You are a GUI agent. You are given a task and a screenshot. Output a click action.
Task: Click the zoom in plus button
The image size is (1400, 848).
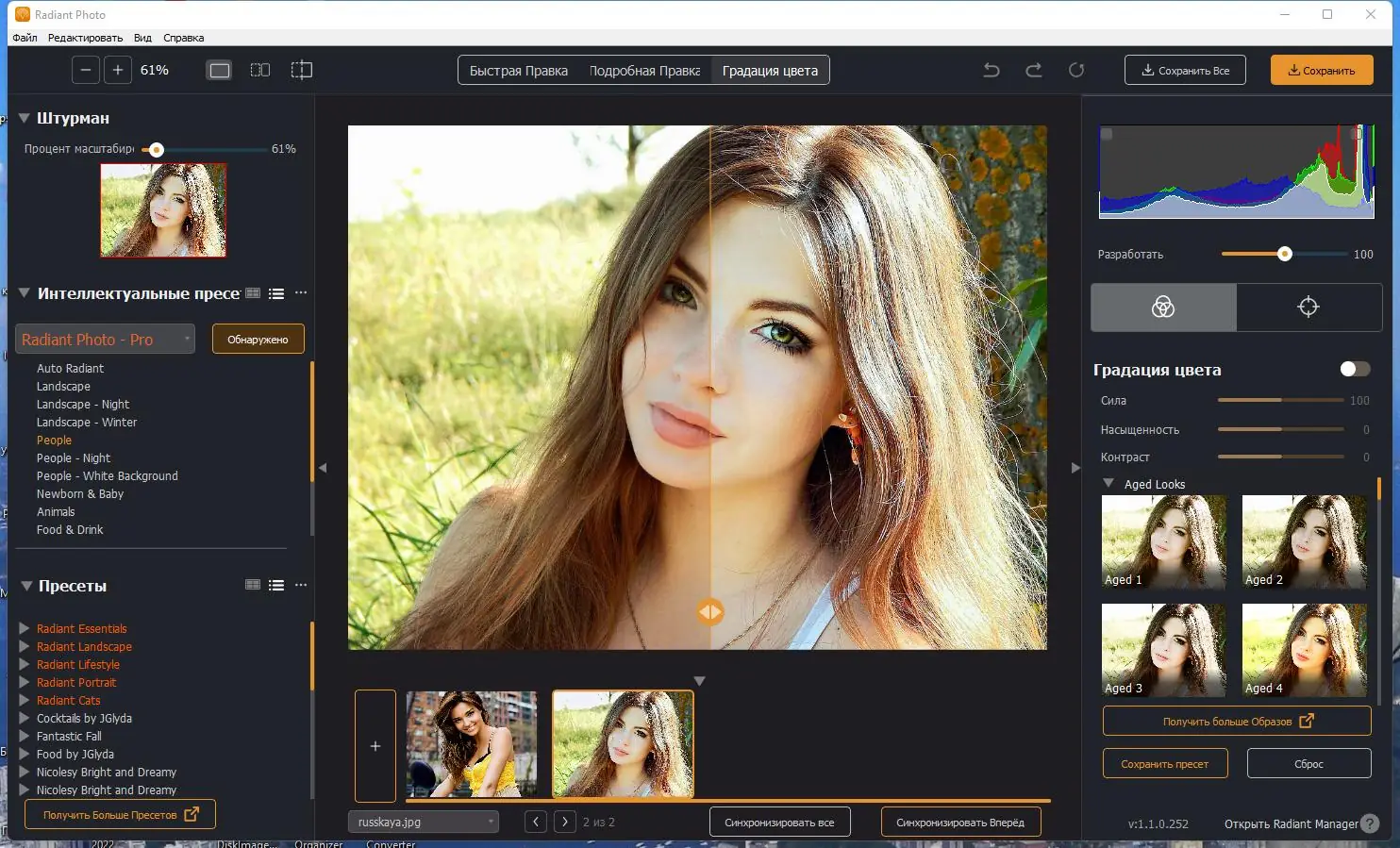click(x=118, y=70)
